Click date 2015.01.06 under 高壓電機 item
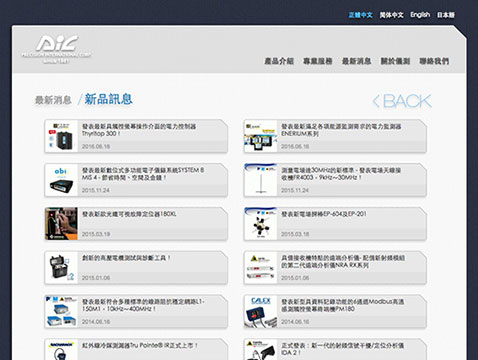Screen dimensions: 478x360 click(96, 278)
